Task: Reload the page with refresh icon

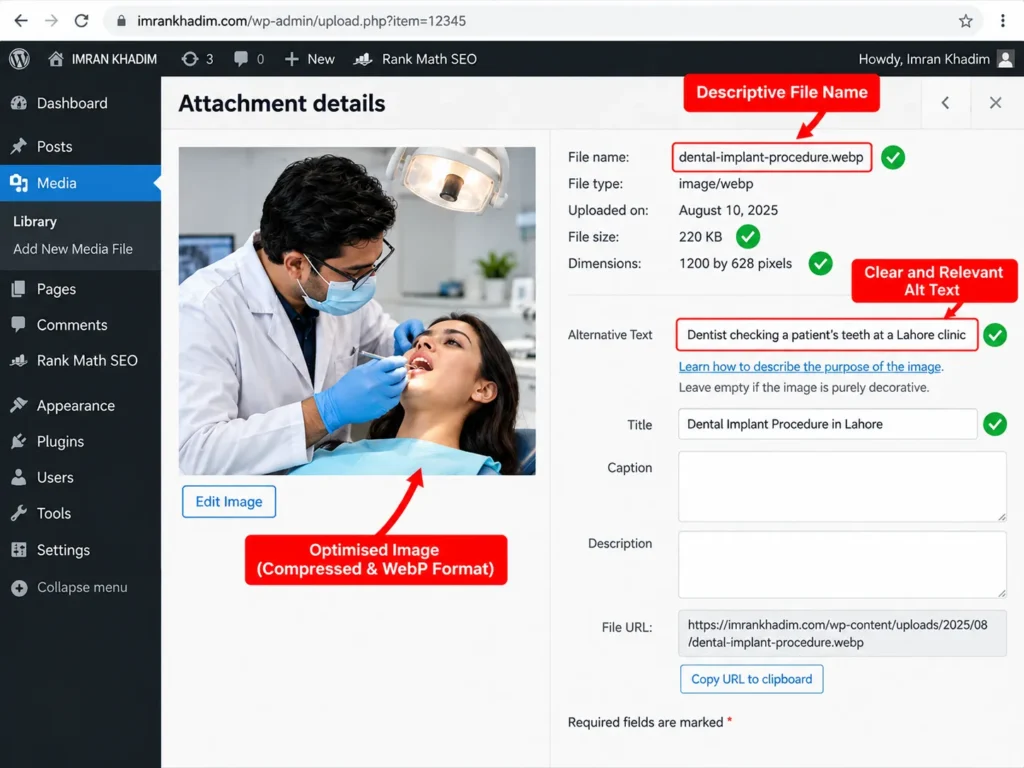Action: coord(82,21)
